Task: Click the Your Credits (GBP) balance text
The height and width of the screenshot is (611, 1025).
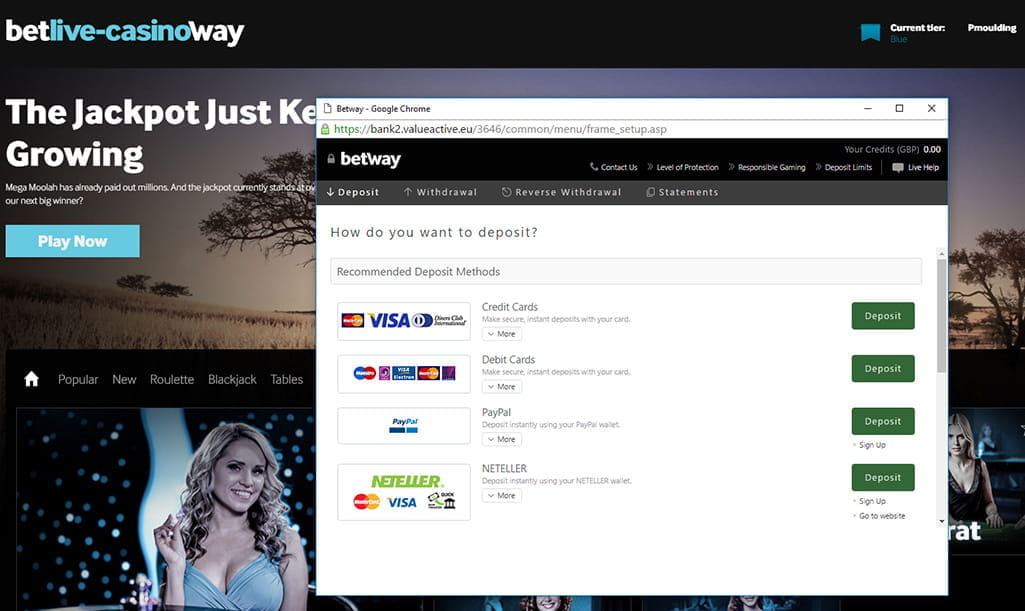Action: pos(892,149)
